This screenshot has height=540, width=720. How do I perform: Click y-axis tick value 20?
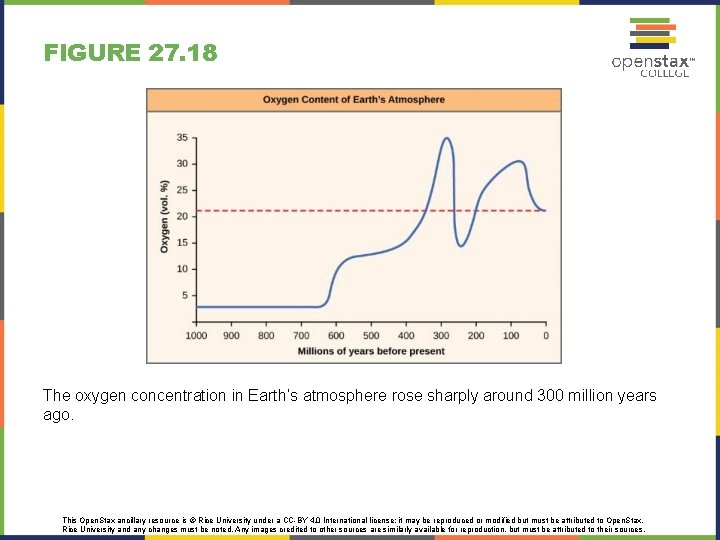[x=182, y=216]
